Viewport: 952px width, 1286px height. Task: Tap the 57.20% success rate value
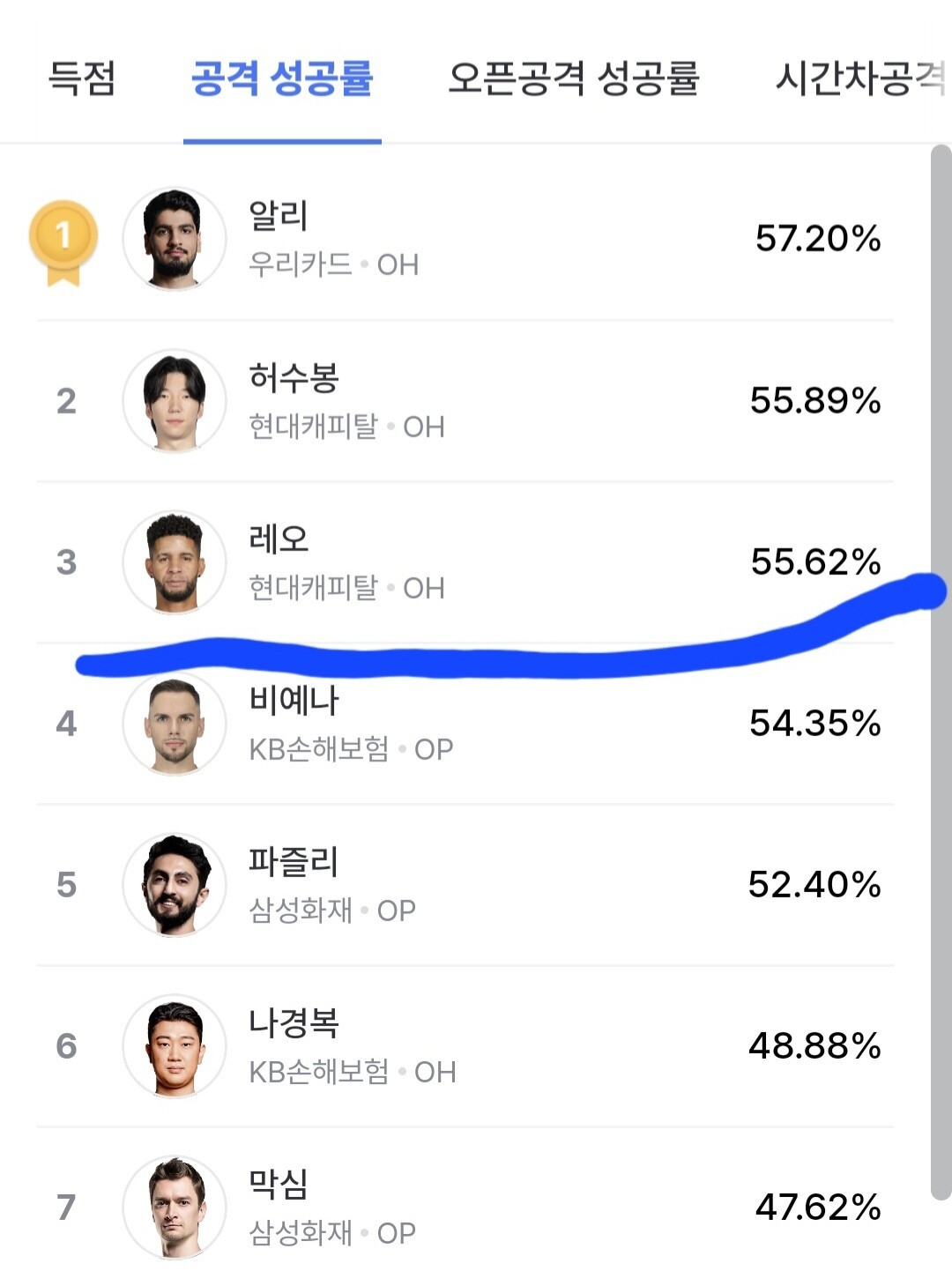817,239
